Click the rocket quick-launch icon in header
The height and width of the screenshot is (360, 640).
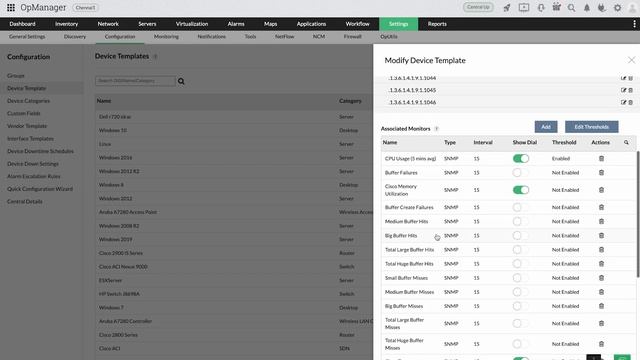(507, 7)
